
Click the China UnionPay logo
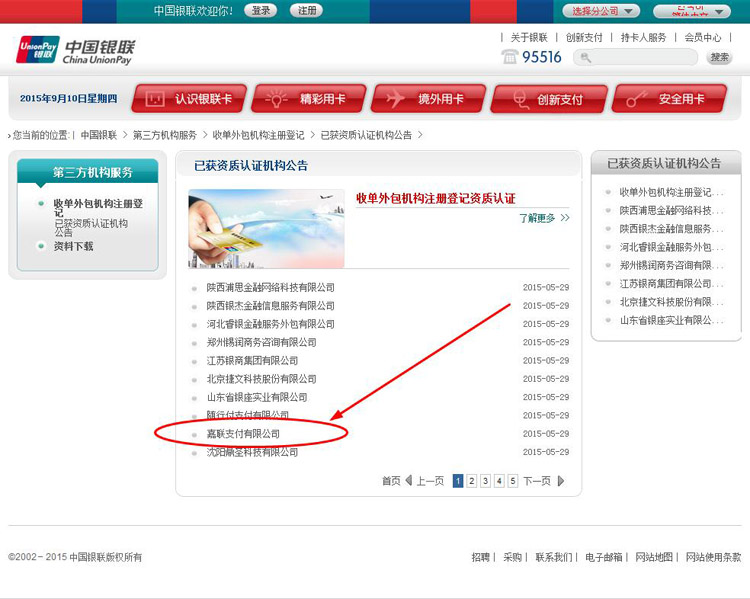click(76, 50)
